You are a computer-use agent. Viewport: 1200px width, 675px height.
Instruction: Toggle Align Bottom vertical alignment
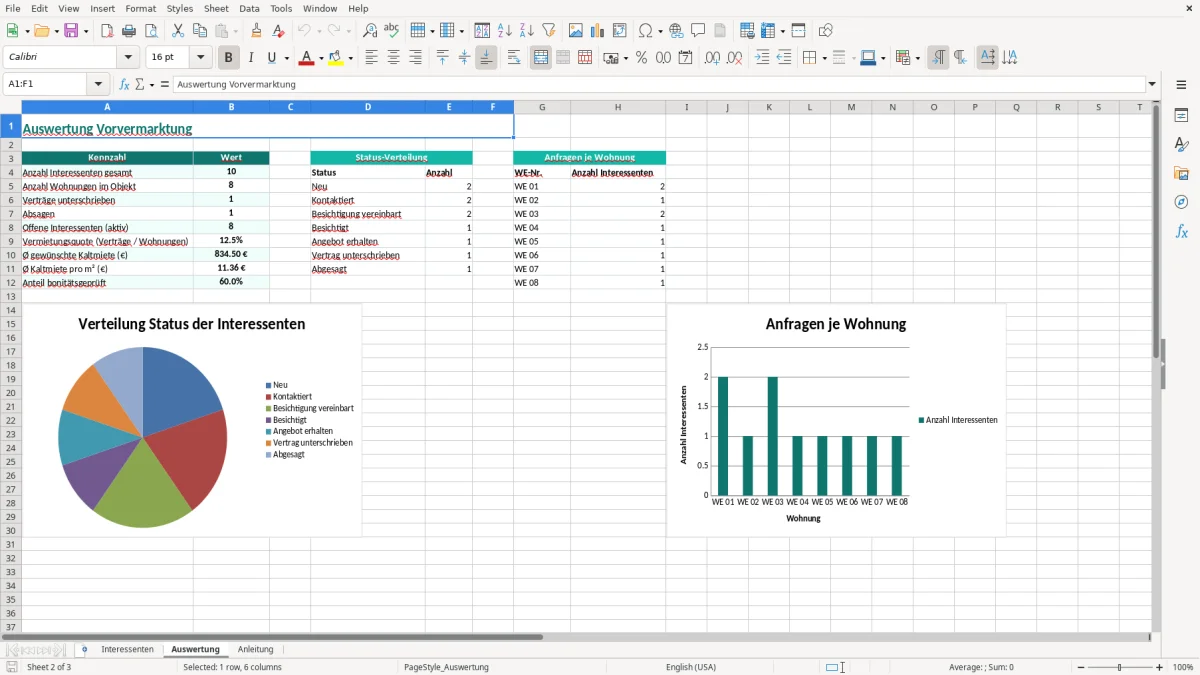(486, 58)
